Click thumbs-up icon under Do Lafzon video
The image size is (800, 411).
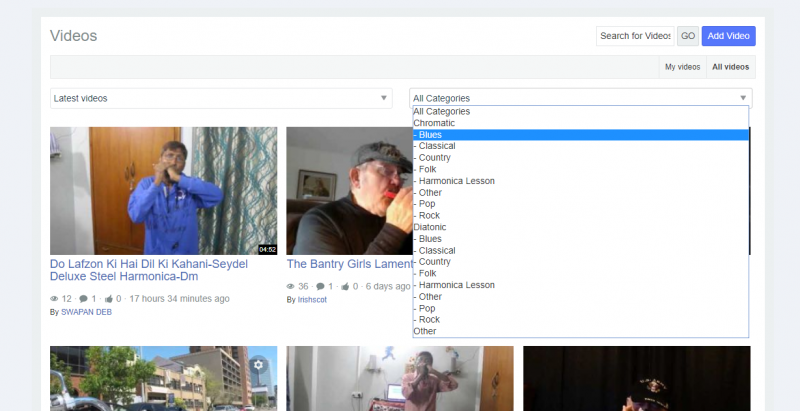coord(109,299)
